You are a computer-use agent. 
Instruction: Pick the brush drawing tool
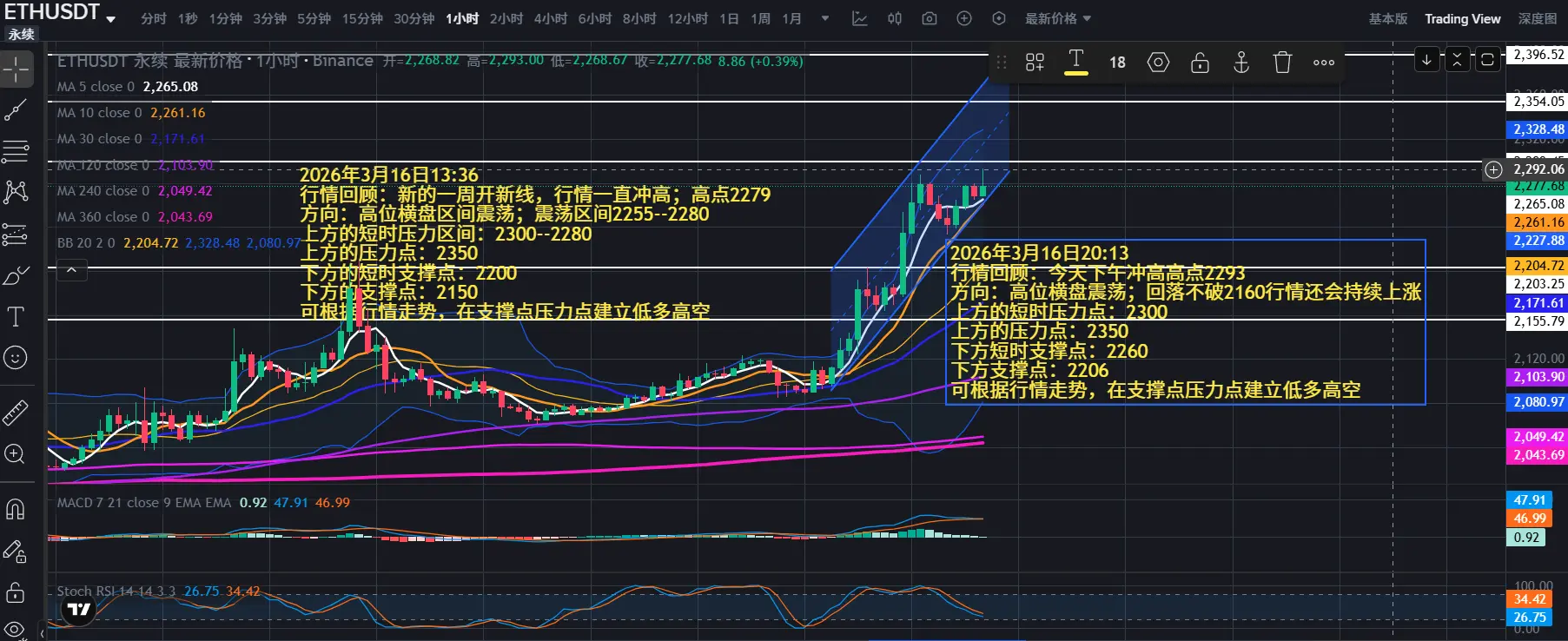(x=16, y=276)
